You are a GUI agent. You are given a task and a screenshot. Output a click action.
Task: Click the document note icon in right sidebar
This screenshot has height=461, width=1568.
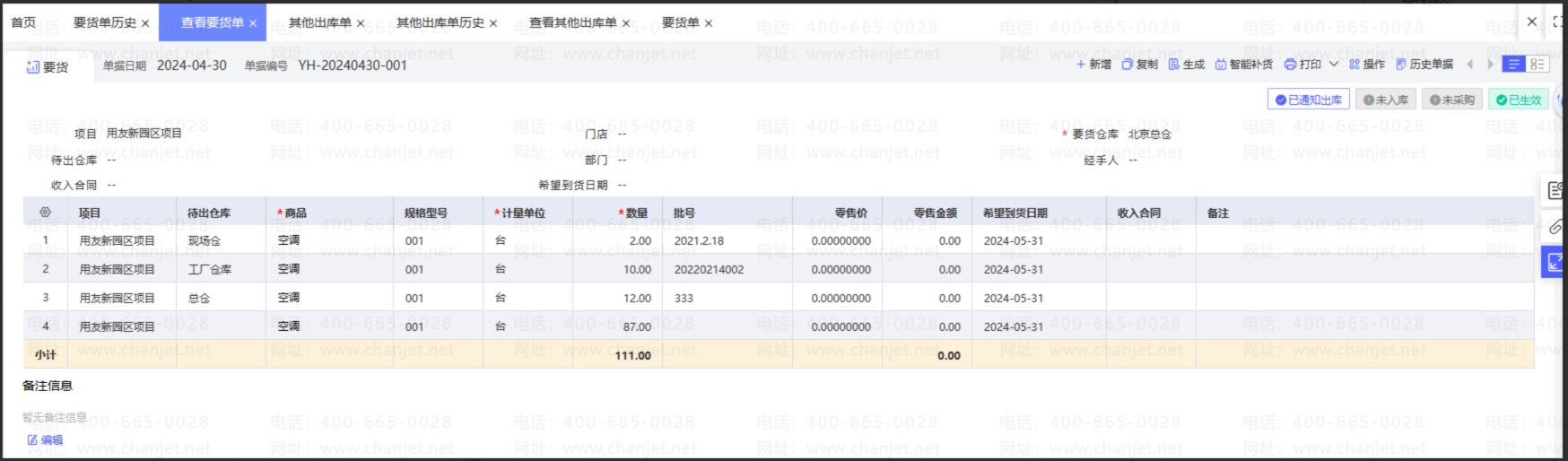1555,190
